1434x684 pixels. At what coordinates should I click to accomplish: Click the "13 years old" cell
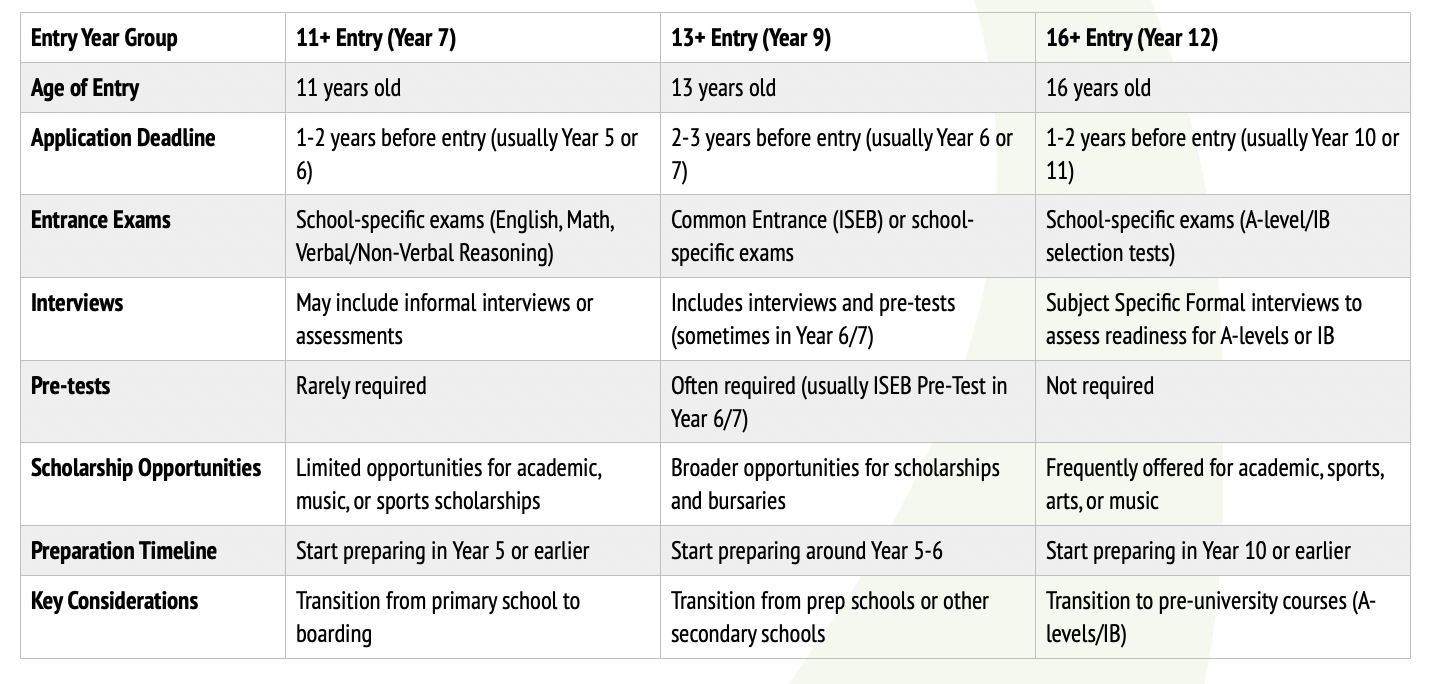pos(723,88)
